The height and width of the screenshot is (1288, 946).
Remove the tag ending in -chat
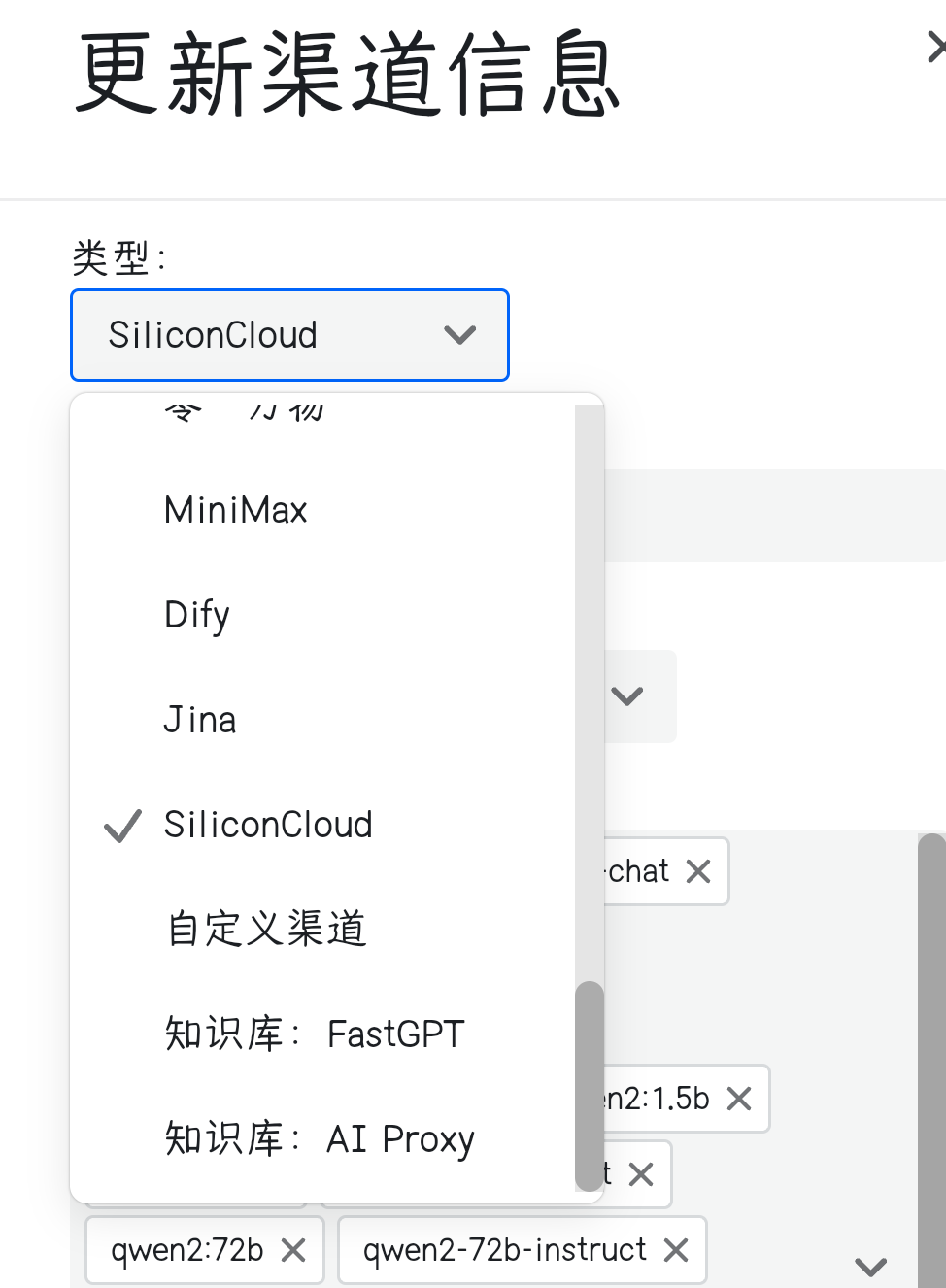tap(698, 871)
